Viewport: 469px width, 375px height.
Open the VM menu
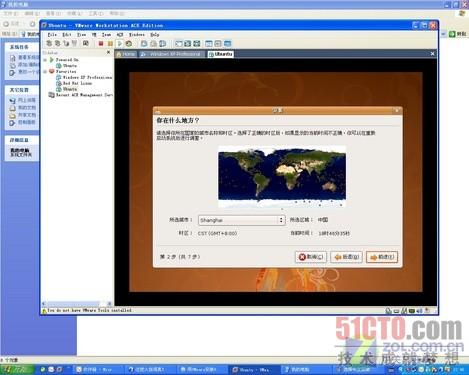point(94,34)
